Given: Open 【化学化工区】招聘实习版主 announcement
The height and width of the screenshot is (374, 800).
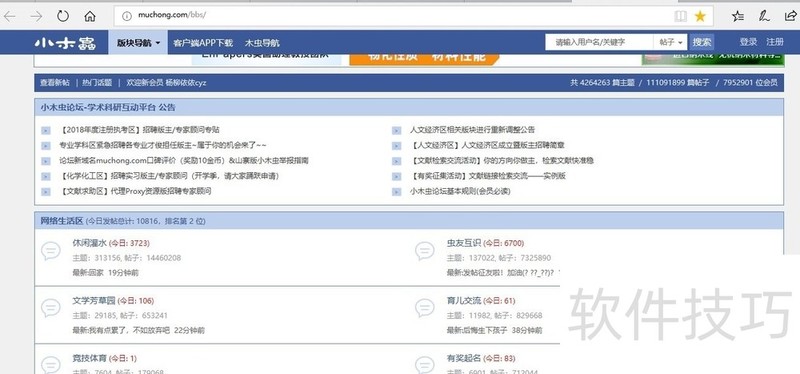Looking at the screenshot, I should 169,176.
